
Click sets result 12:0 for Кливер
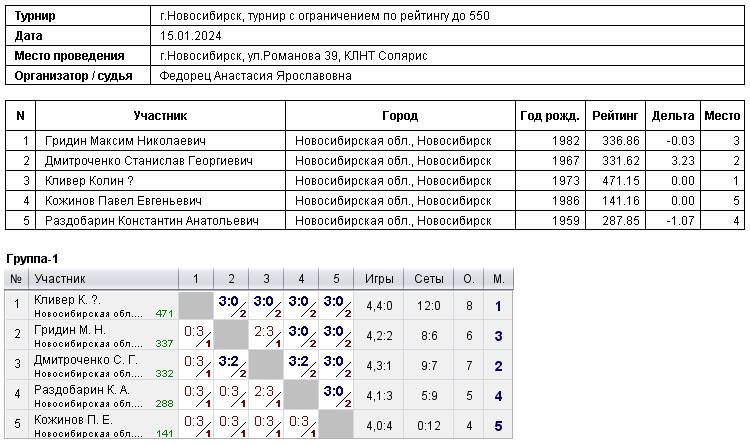[429, 305]
